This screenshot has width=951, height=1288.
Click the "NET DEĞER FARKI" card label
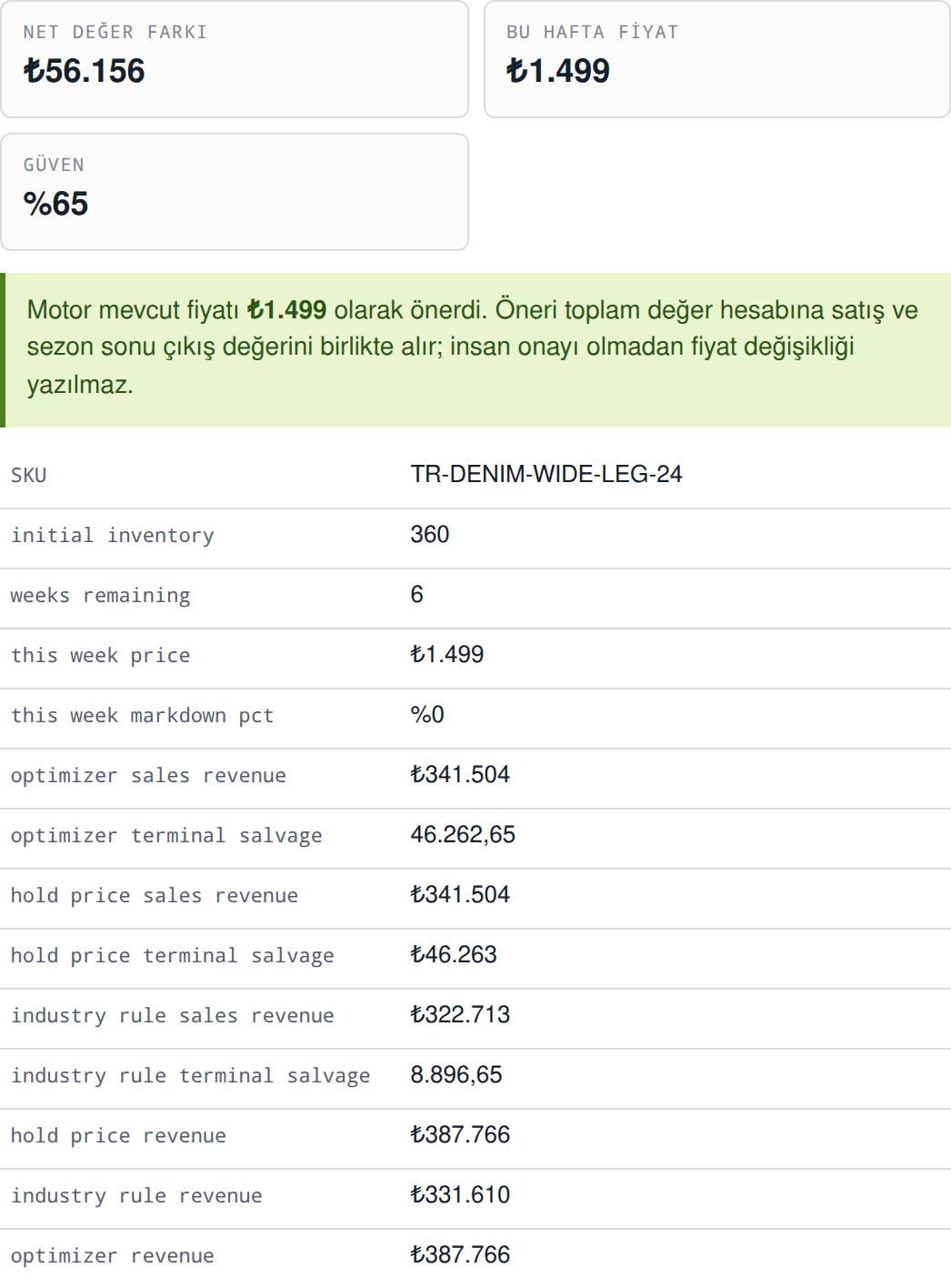pos(115,32)
